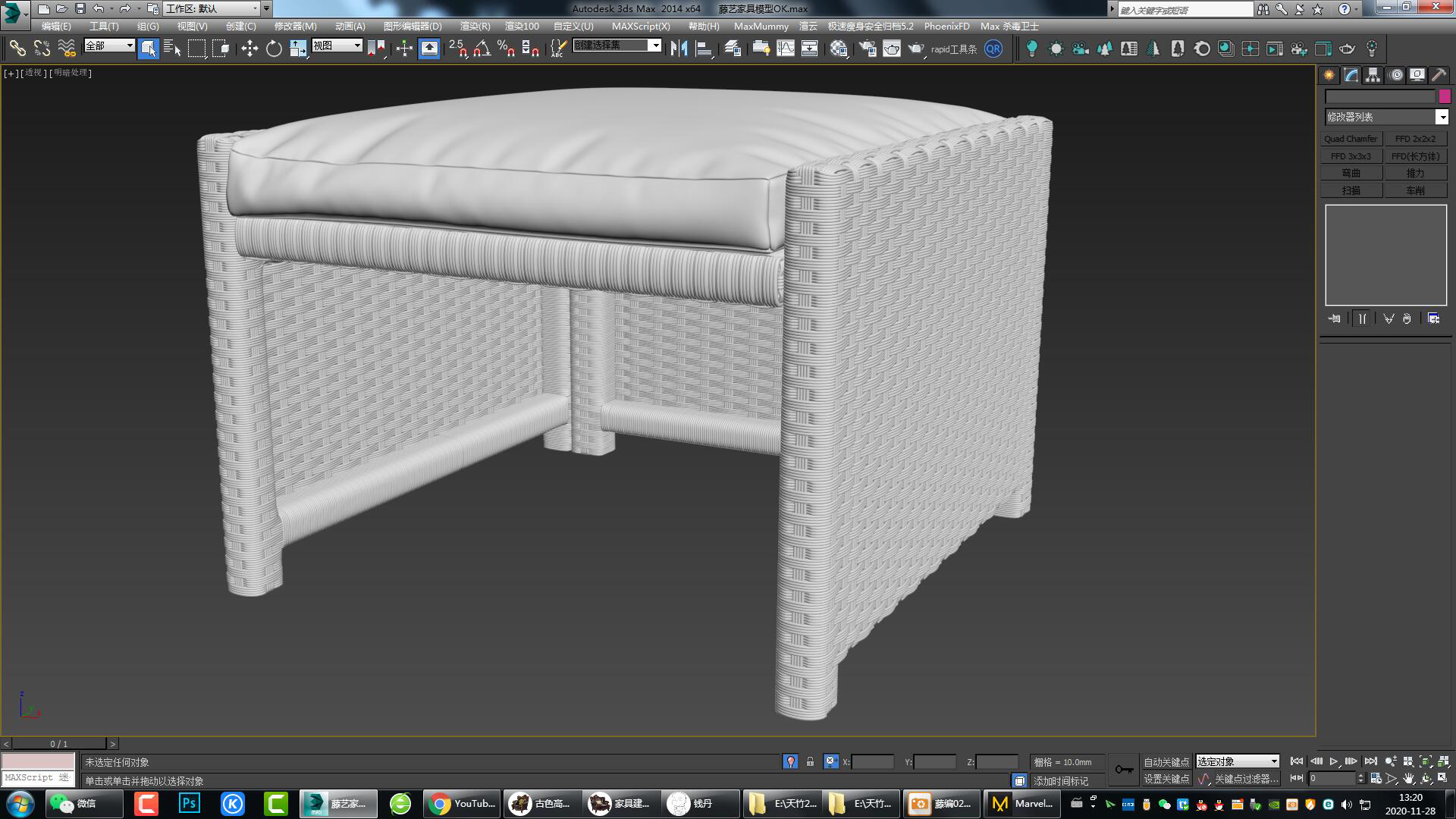This screenshot has width=1456, height=819.
Task: Open the Utilities panel hammer icon
Action: coord(1439,74)
